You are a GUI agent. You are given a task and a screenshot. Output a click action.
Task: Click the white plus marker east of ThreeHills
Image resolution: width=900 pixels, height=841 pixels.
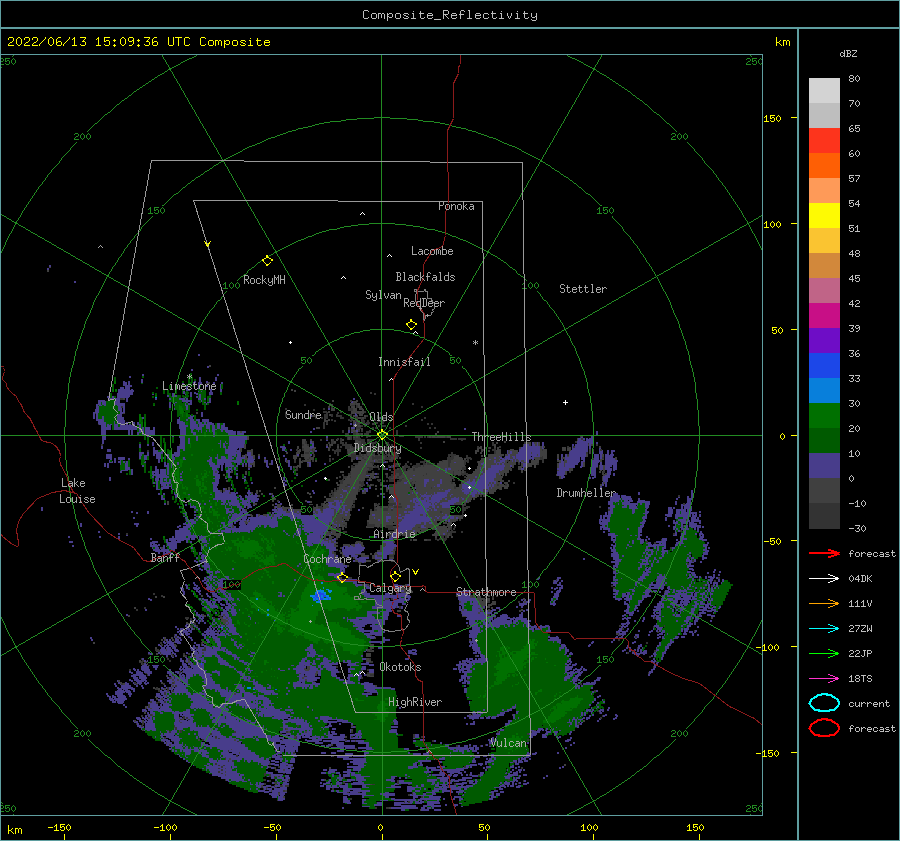[x=565, y=402]
